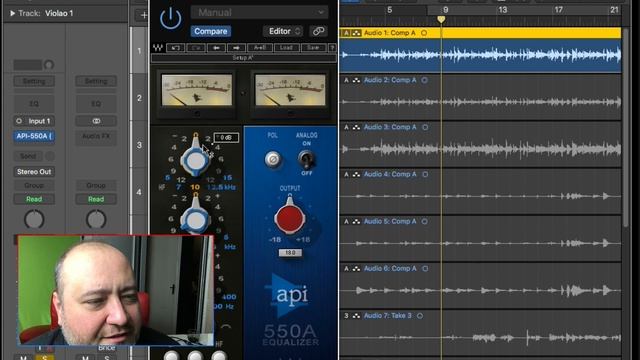640x360 pixels.
Task: Click the Waves logo icon
Action: tap(158, 48)
